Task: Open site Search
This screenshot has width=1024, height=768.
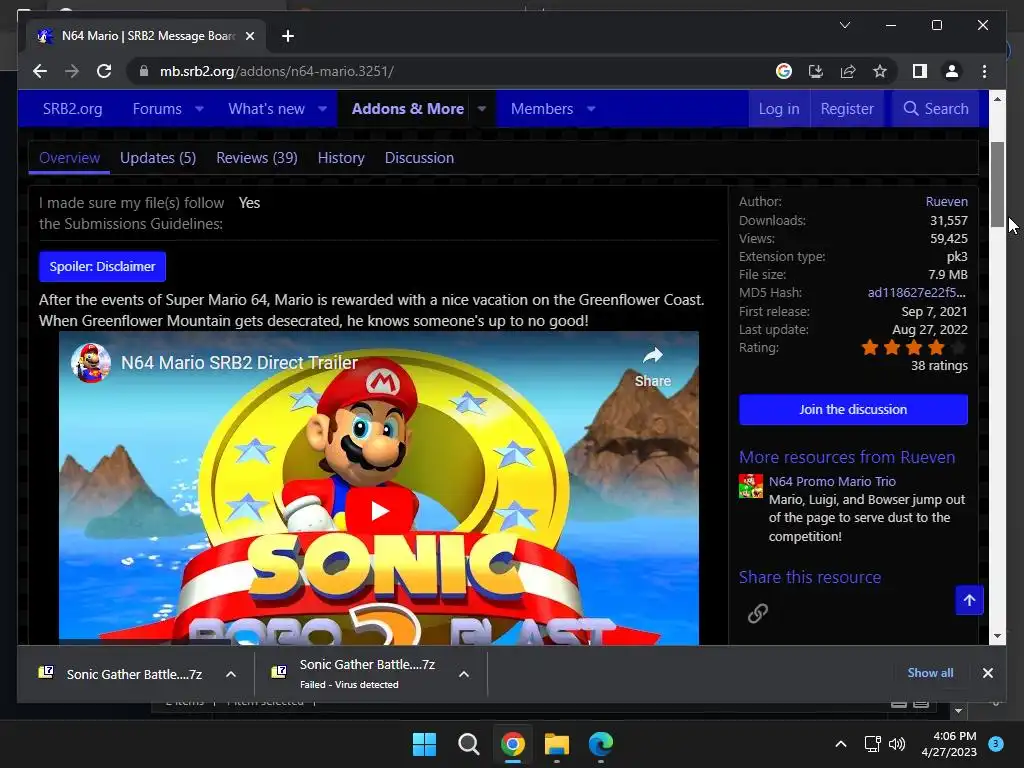Action: (x=935, y=109)
